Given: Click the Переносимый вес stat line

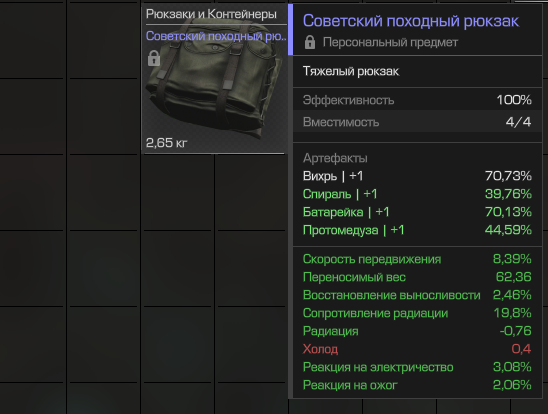Looking at the screenshot, I should (x=417, y=277).
